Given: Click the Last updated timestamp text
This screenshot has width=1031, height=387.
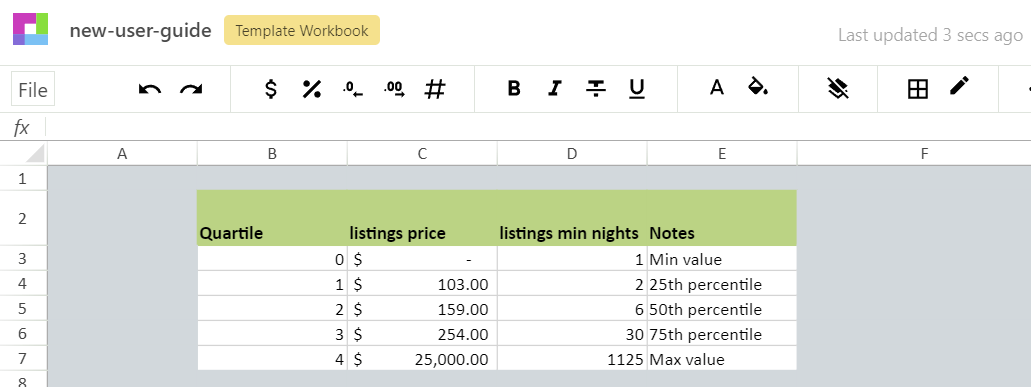Looking at the screenshot, I should click(x=930, y=35).
